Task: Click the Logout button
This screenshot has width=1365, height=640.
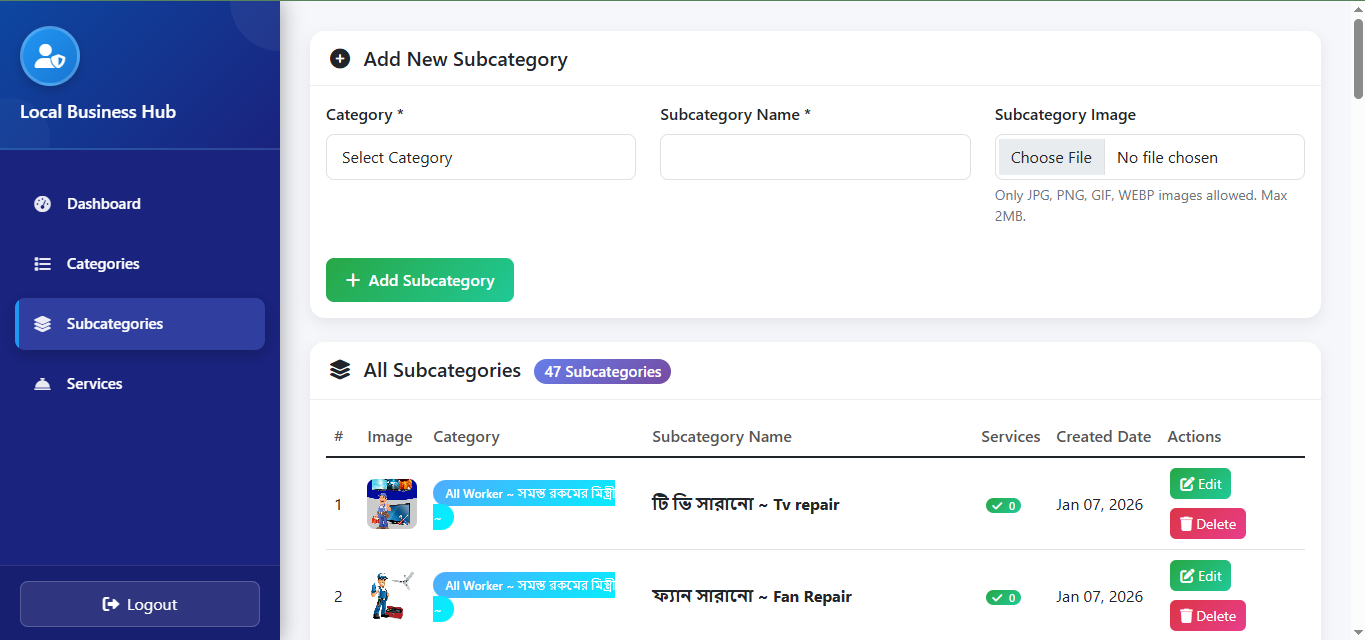Action: pyautogui.click(x=140, y=604)
